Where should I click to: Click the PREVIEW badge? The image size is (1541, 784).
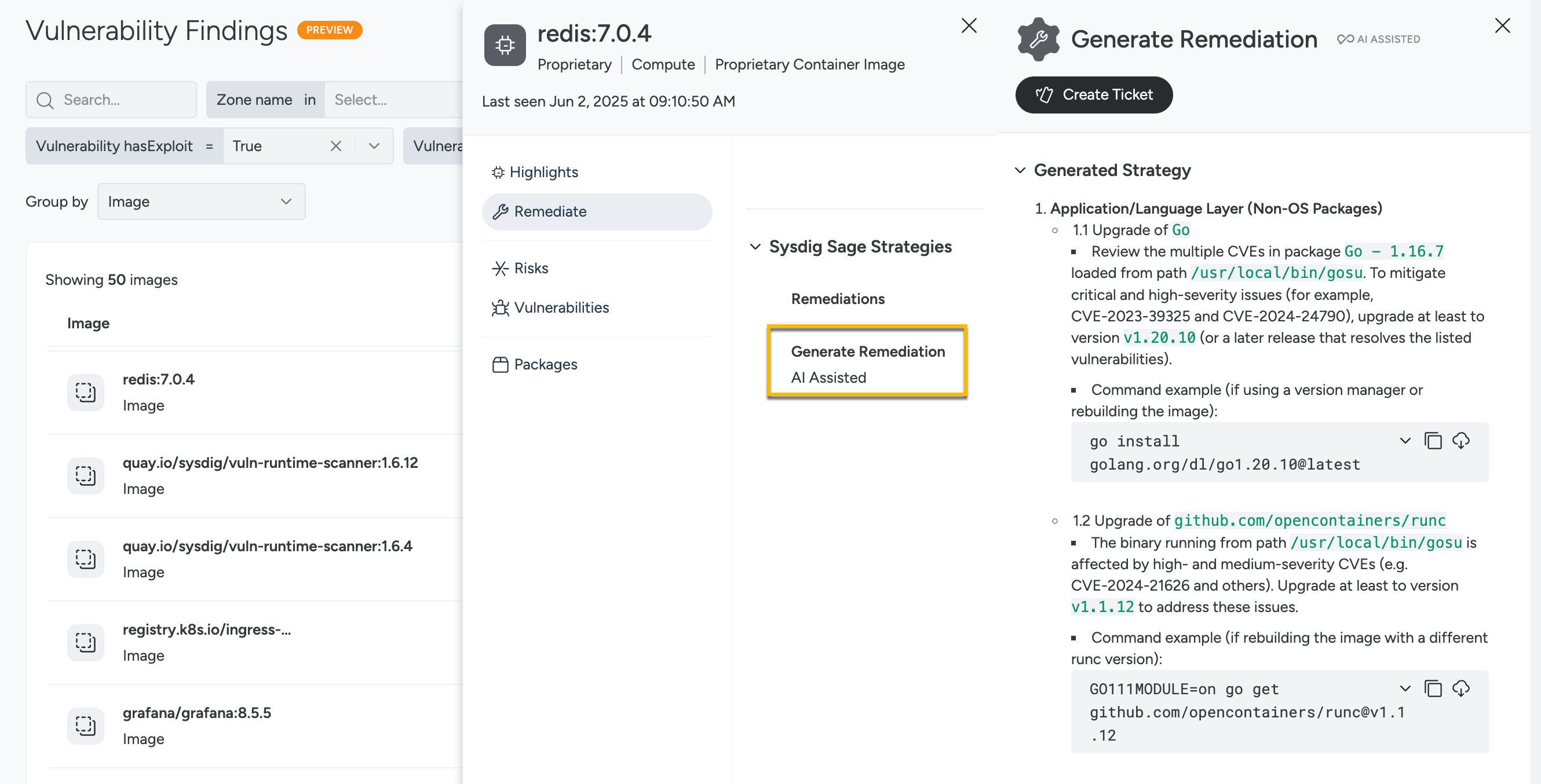click(330, 30)
